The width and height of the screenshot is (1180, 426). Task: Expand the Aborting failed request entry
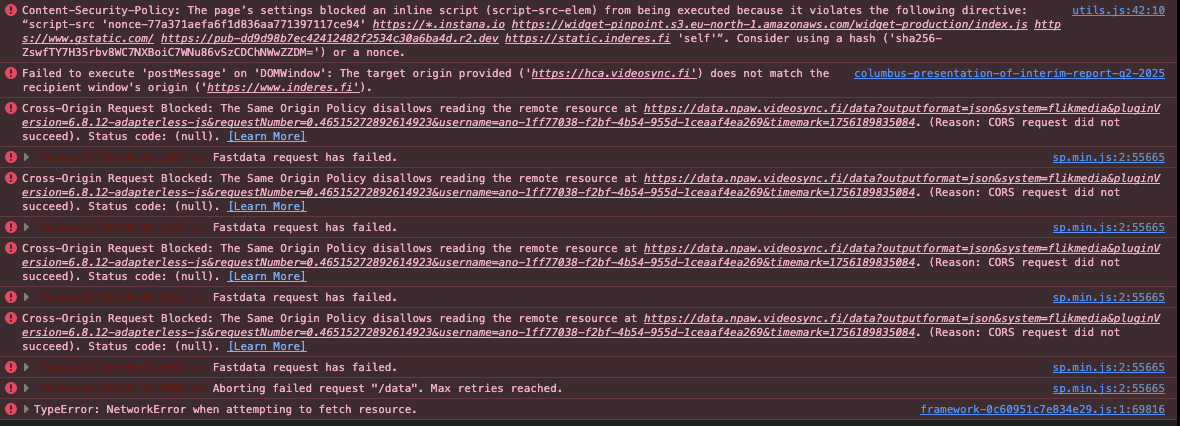click(x=27, y=388)
